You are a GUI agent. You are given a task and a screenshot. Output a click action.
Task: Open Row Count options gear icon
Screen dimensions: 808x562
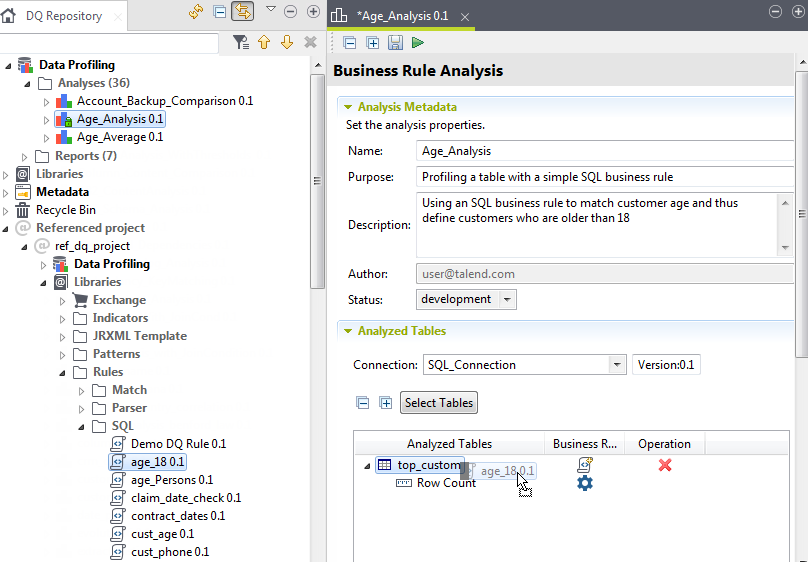coord(585,483)
